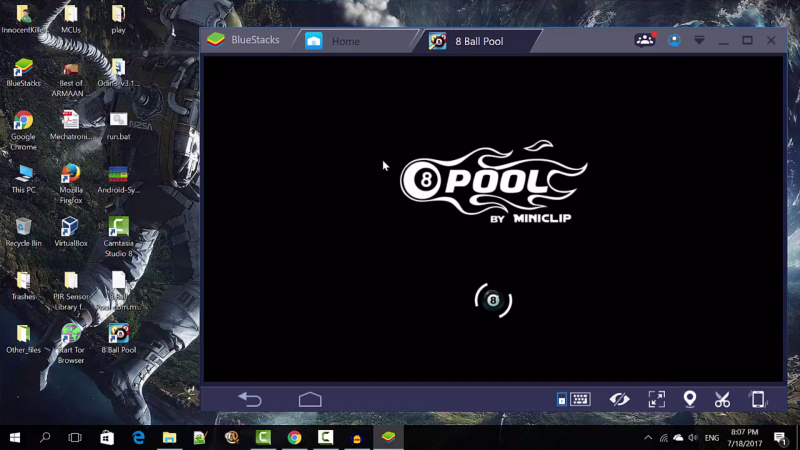Screen dimensions: 800x450
Task: Select the 8 Ball Pool.com.m... desktop file
Action: coord(118,291)
